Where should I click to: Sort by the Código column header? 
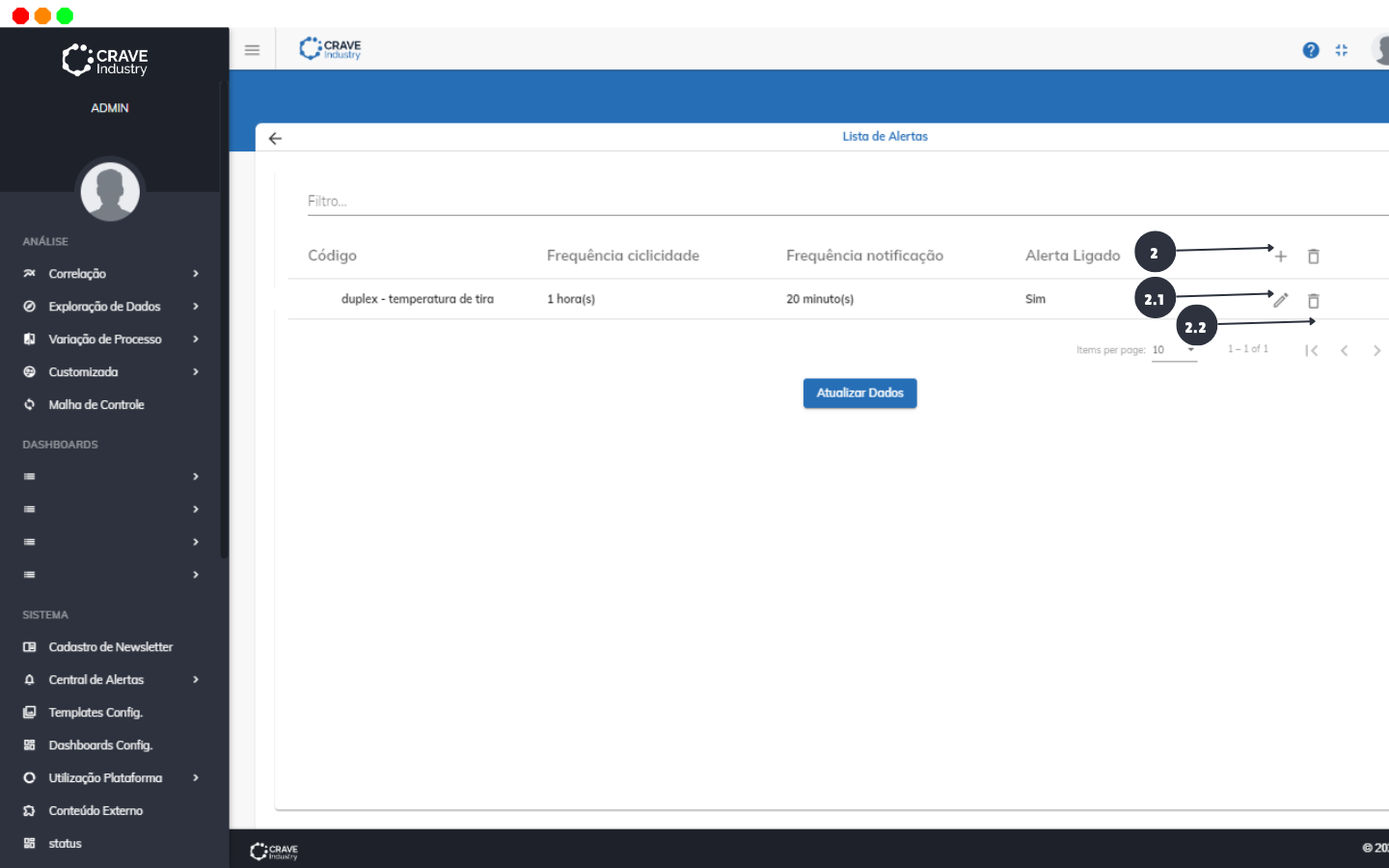[x=332, y=256]
